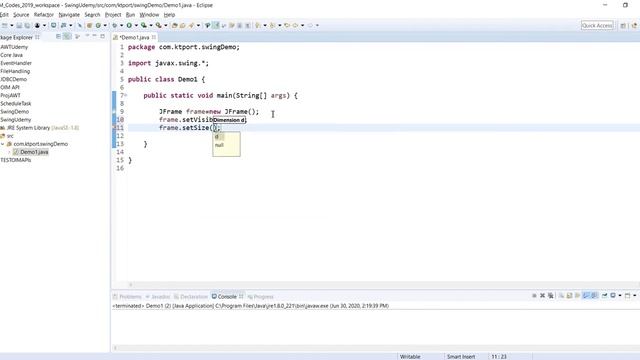Click the Open Type icon in toolbar
Viewport: 640px width, 360px height.
pos(175,25)
